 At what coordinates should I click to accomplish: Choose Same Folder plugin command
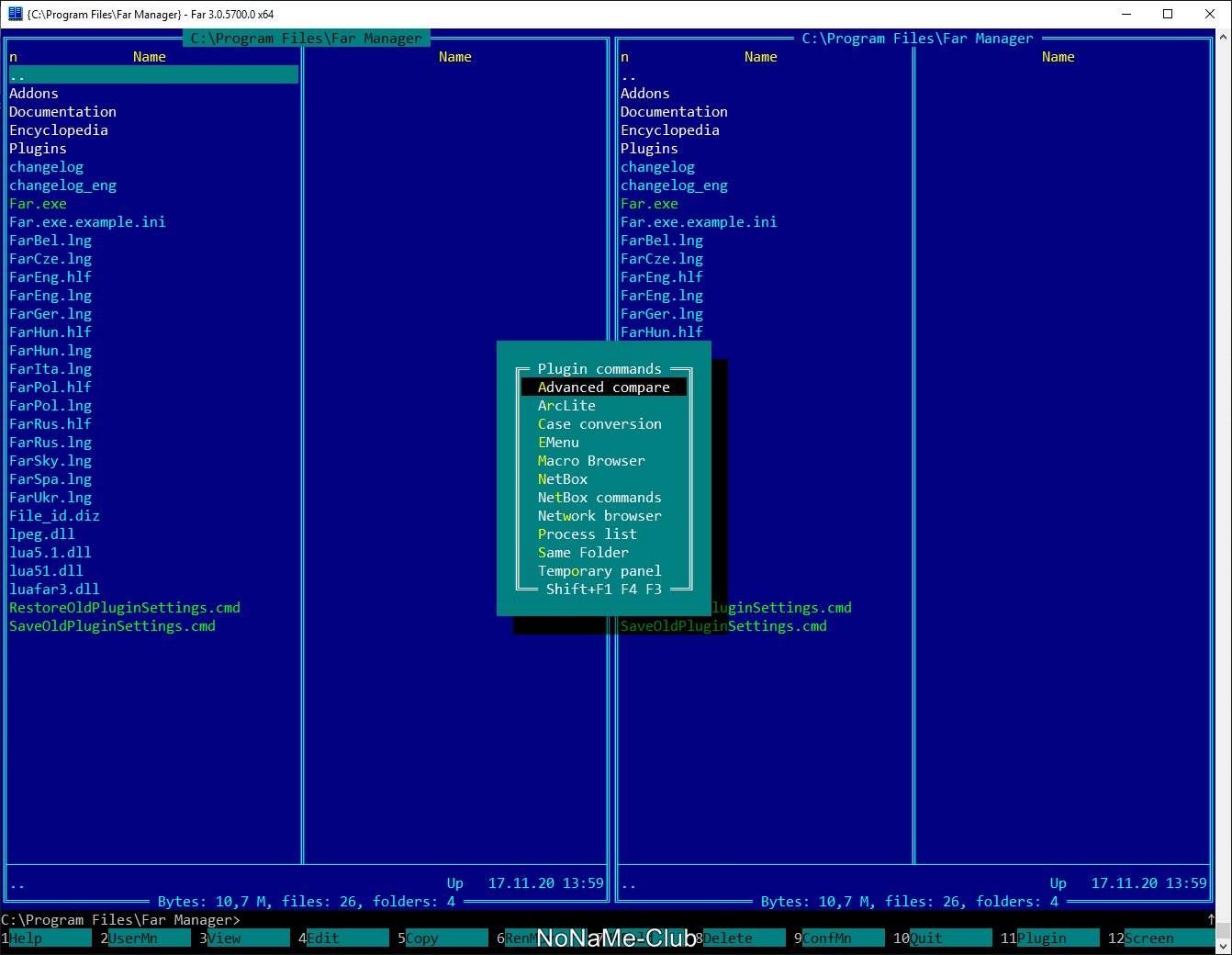583,553
